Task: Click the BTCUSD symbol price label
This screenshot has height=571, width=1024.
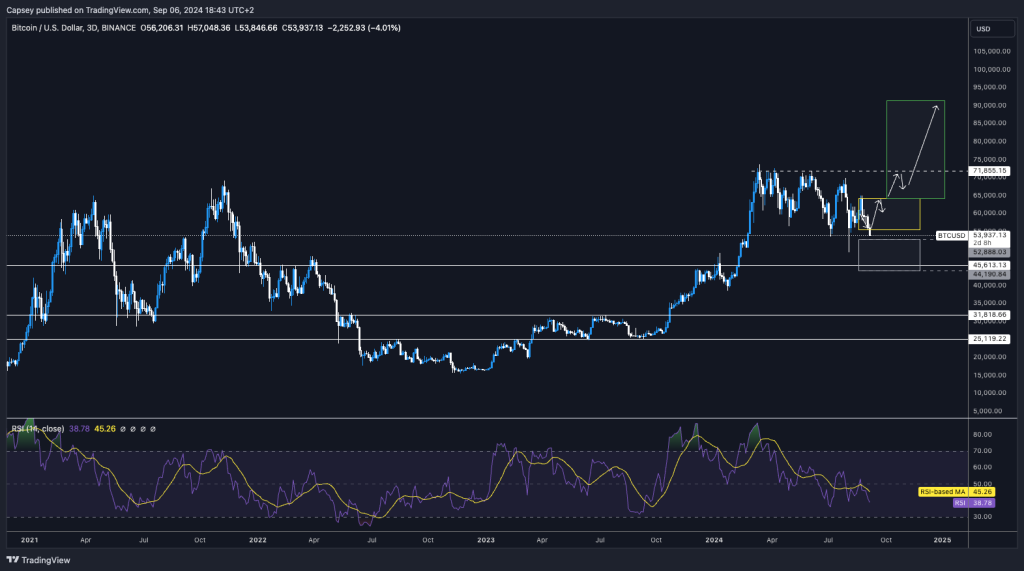Action: 951,235
